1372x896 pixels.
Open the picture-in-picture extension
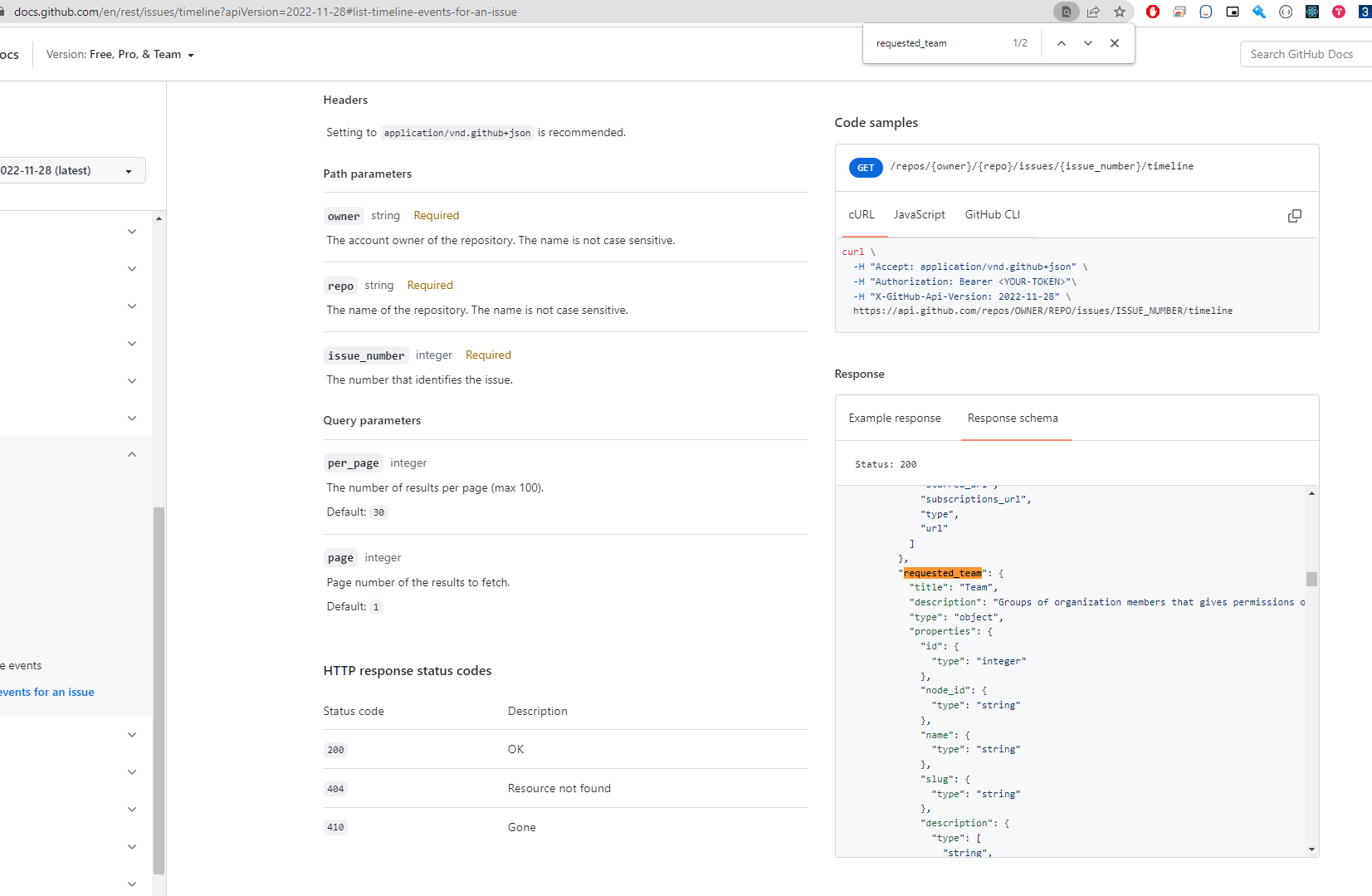1233,12
